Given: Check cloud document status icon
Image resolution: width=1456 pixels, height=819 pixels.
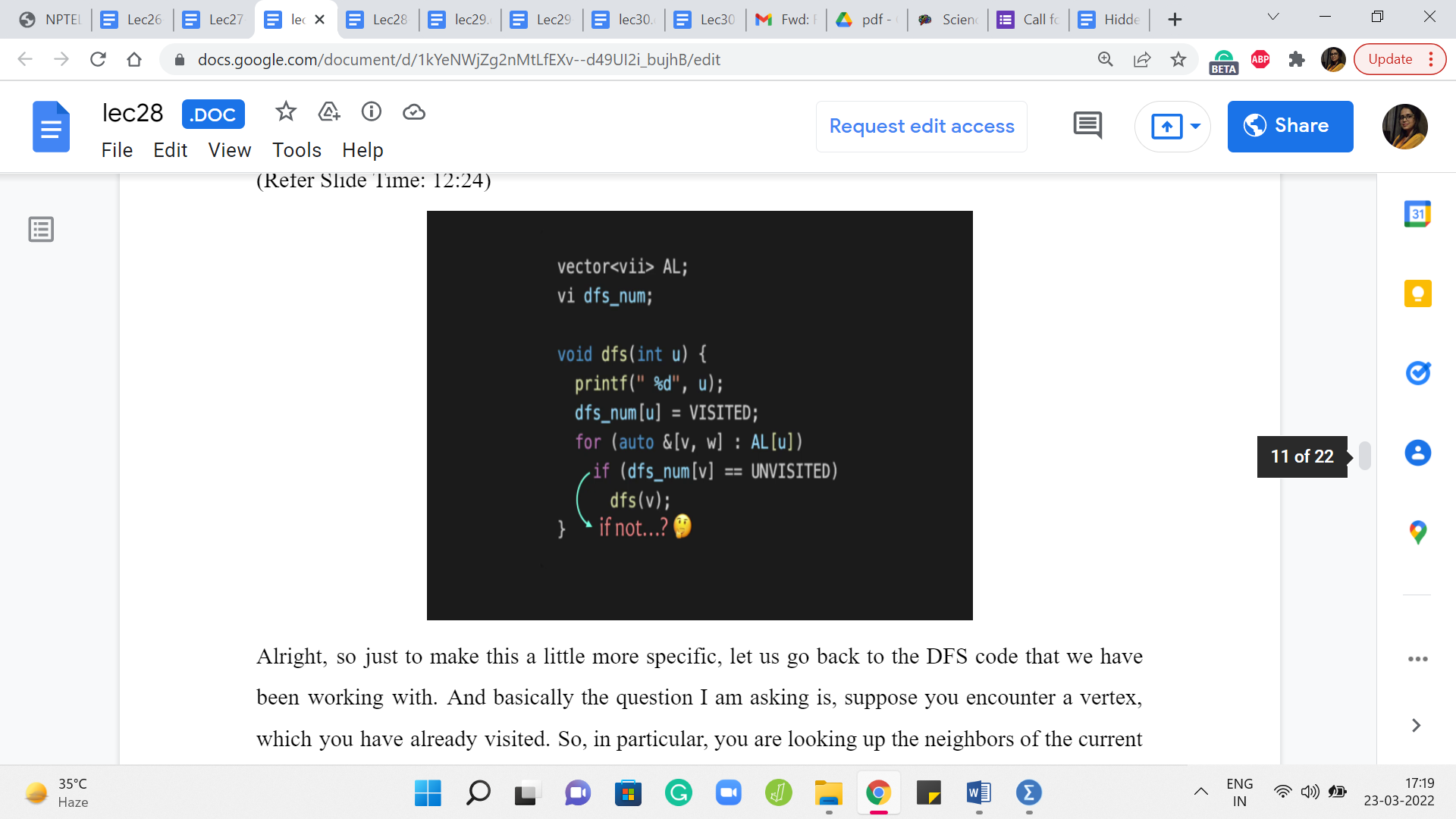Looking at the screenshot, I should click(413, 112).
